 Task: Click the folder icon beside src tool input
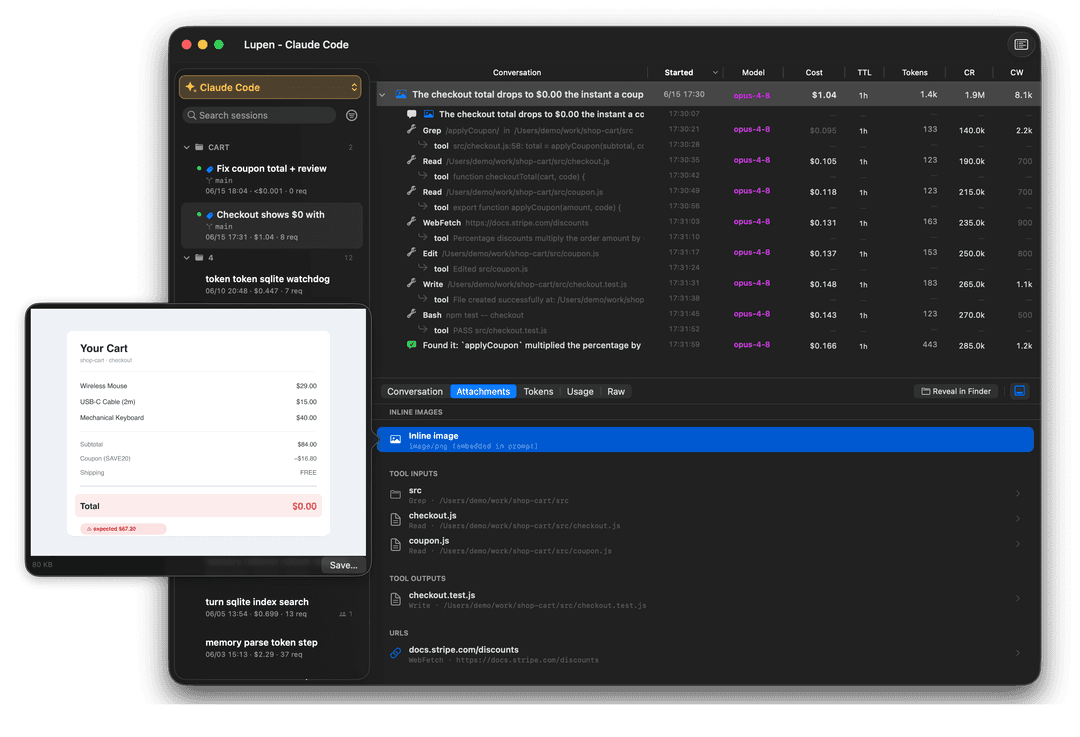pyautogui.click(x=395, y=495)
